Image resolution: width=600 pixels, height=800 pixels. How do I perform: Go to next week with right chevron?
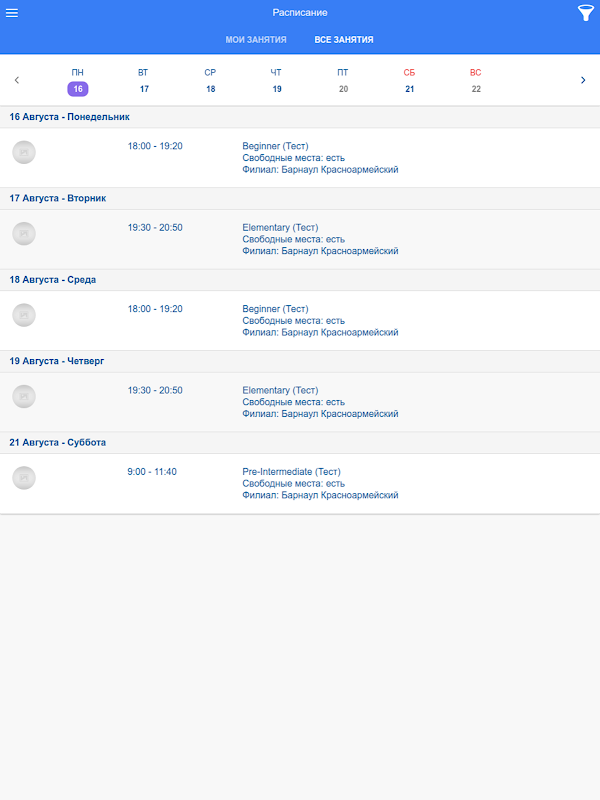583,80
